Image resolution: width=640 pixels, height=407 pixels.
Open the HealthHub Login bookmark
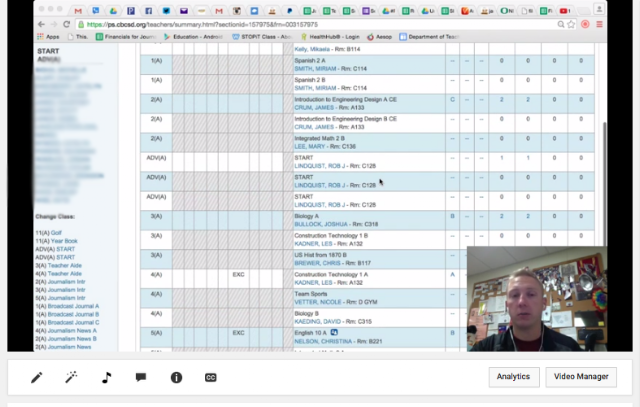tap(330, 37)
